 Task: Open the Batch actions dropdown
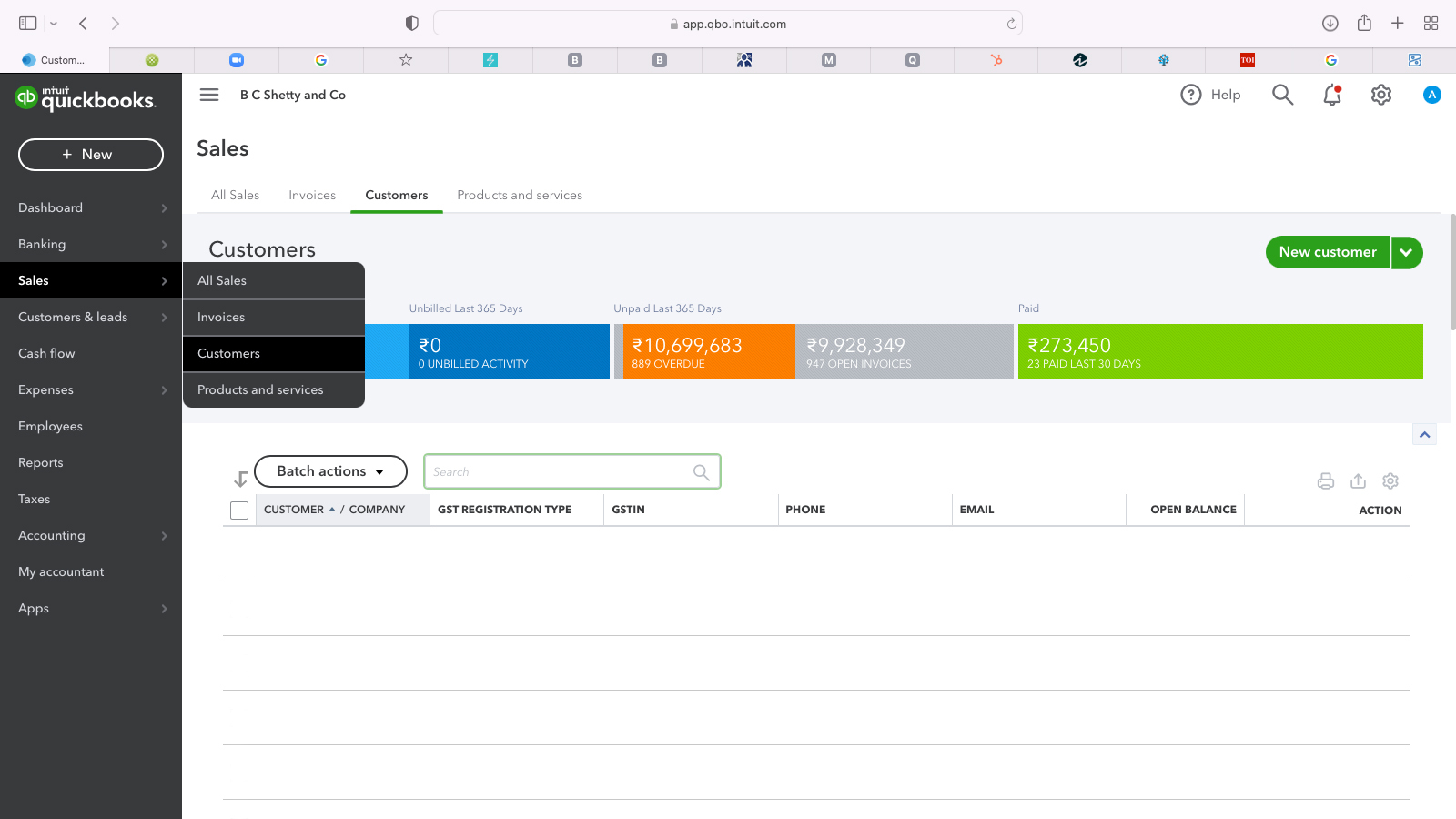pyautogui.click(x=330, y=471)
